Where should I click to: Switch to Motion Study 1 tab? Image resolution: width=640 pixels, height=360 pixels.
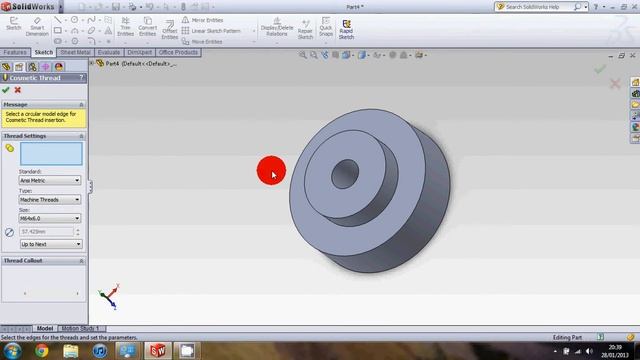tap(80, 328)
